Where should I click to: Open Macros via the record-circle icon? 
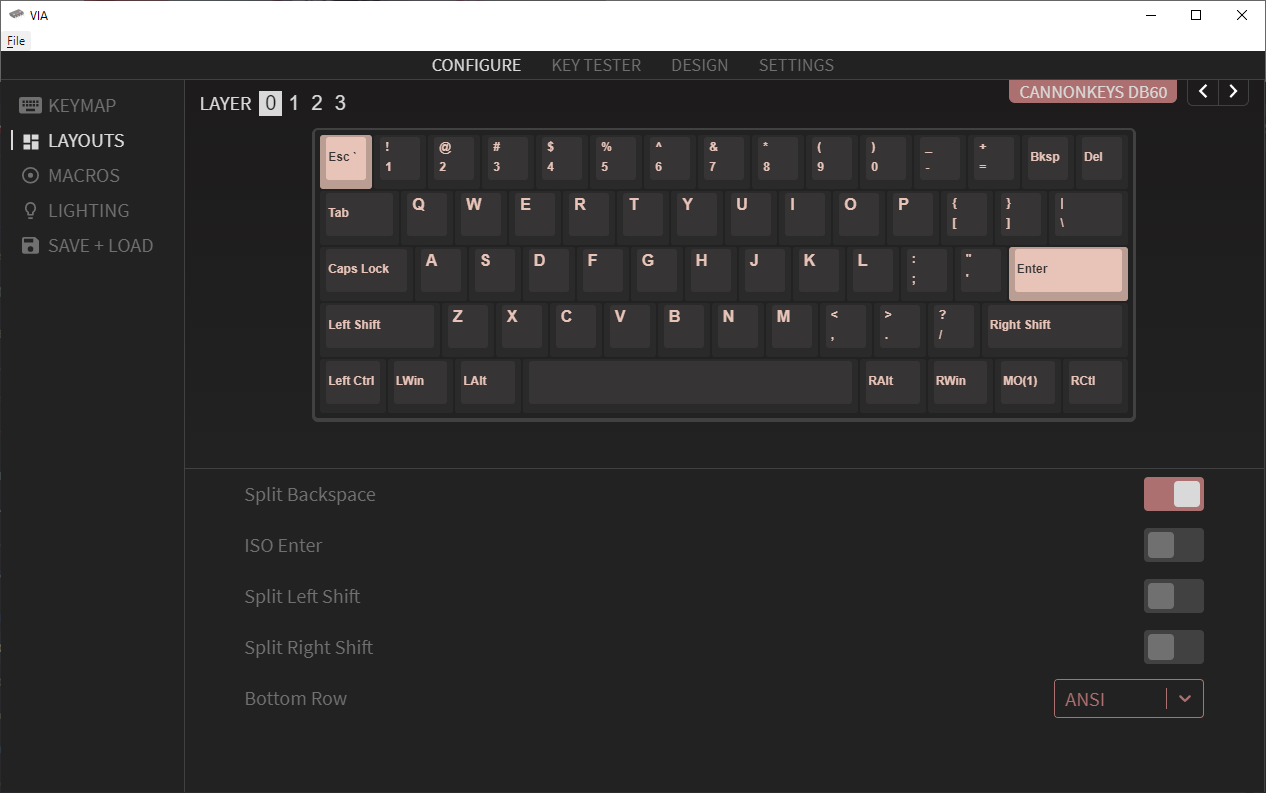(30, 176)
